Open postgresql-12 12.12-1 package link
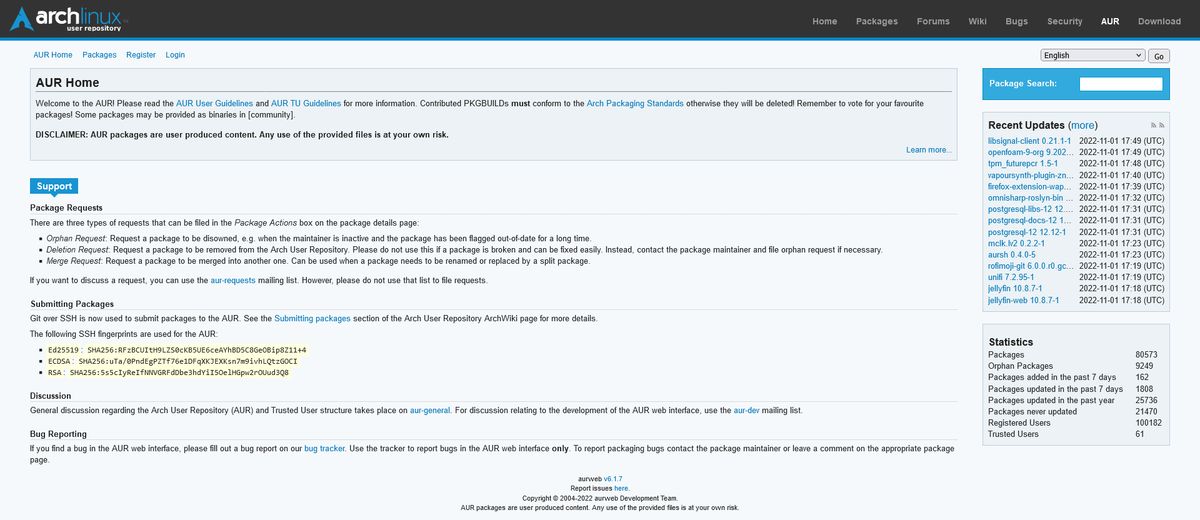This screenshot has width=1200, height=520. pos(1027,232)
